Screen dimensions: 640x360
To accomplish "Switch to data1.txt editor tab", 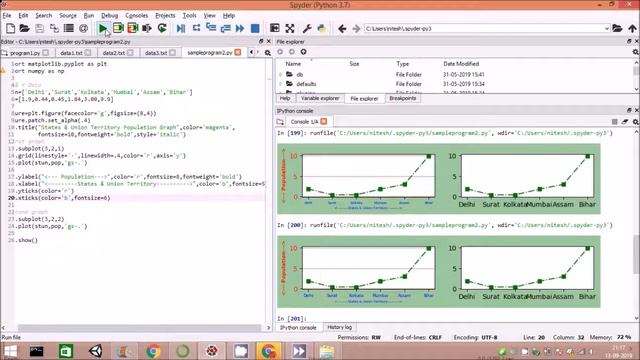I will point(72,53).
